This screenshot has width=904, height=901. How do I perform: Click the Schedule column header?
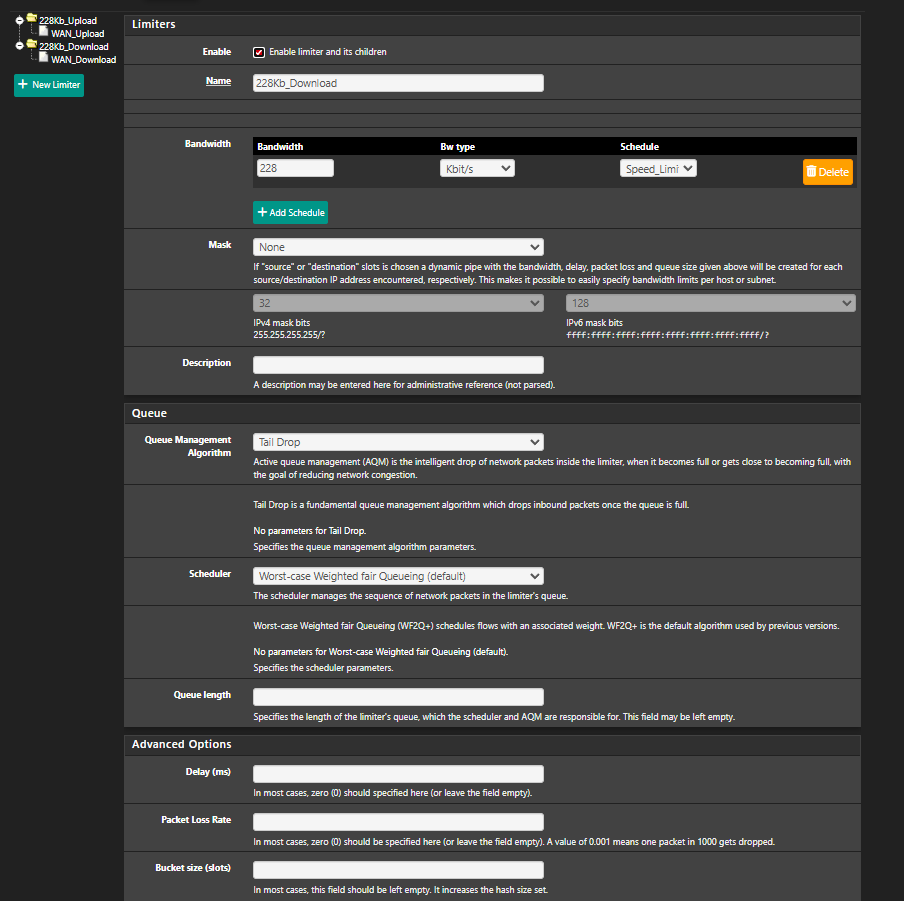639,146
